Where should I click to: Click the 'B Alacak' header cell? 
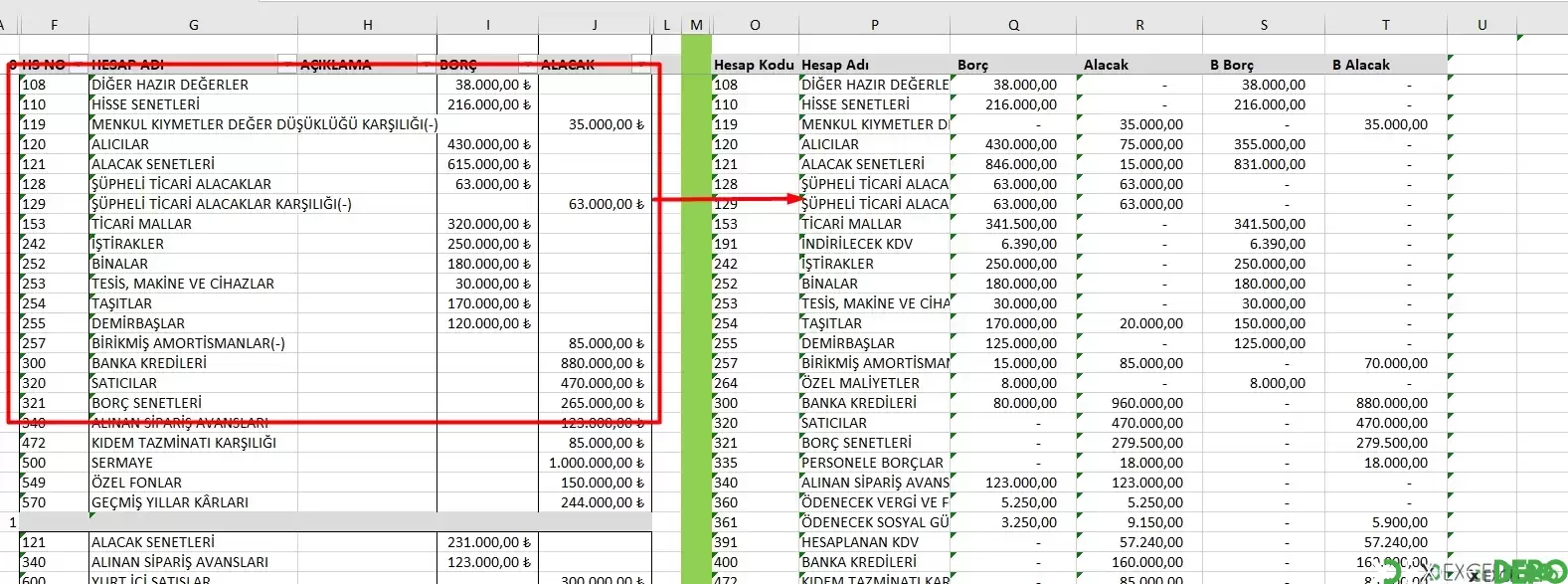click(x=1385, y=65)
